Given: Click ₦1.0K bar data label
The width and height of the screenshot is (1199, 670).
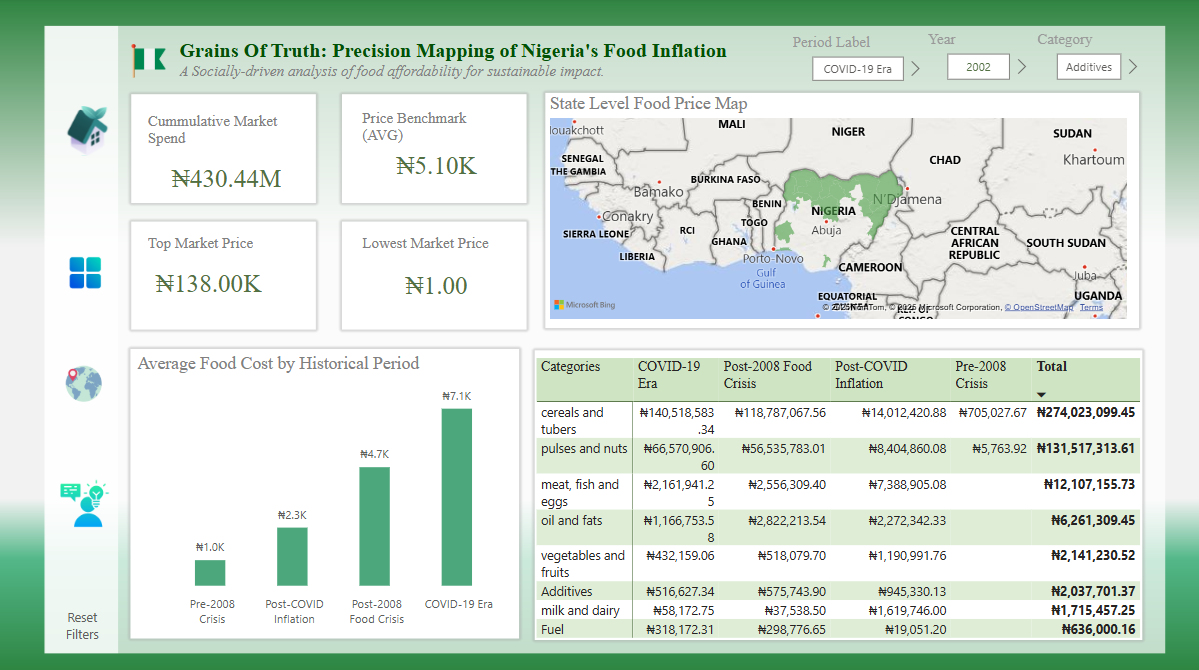Looking at the screenshot, I should click(210, 548).
